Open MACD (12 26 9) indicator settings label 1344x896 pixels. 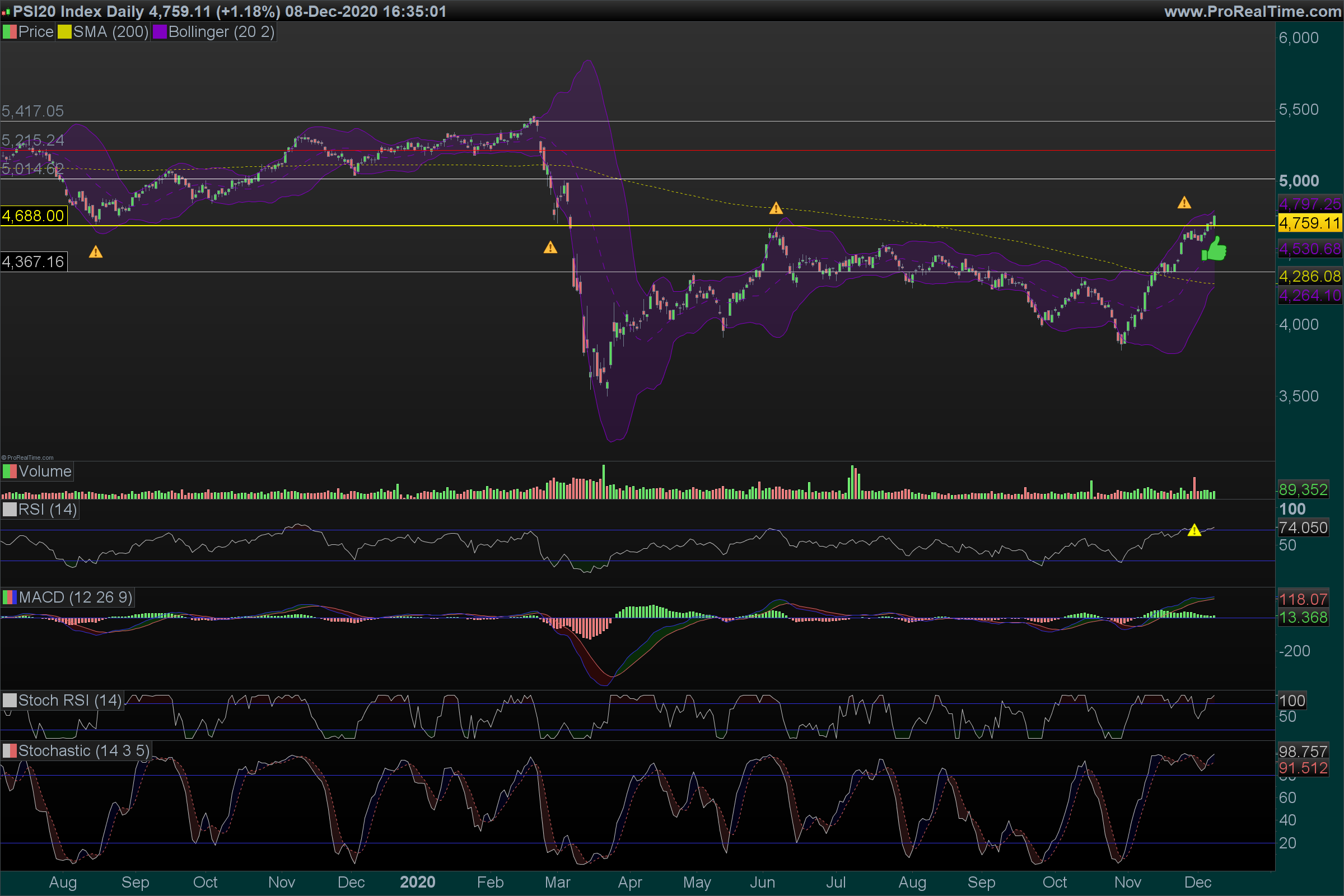coord(75,597)
